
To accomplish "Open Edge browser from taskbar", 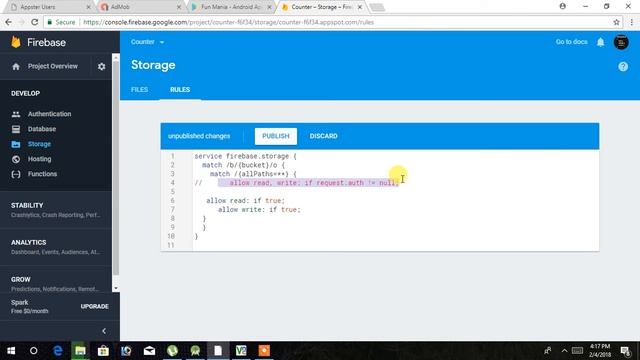I will 58,351.
